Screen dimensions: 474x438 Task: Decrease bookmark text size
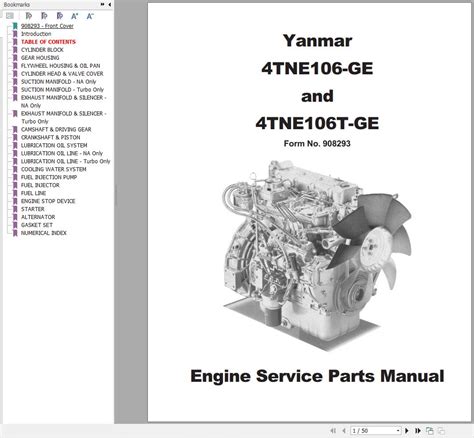click(90, 16)
